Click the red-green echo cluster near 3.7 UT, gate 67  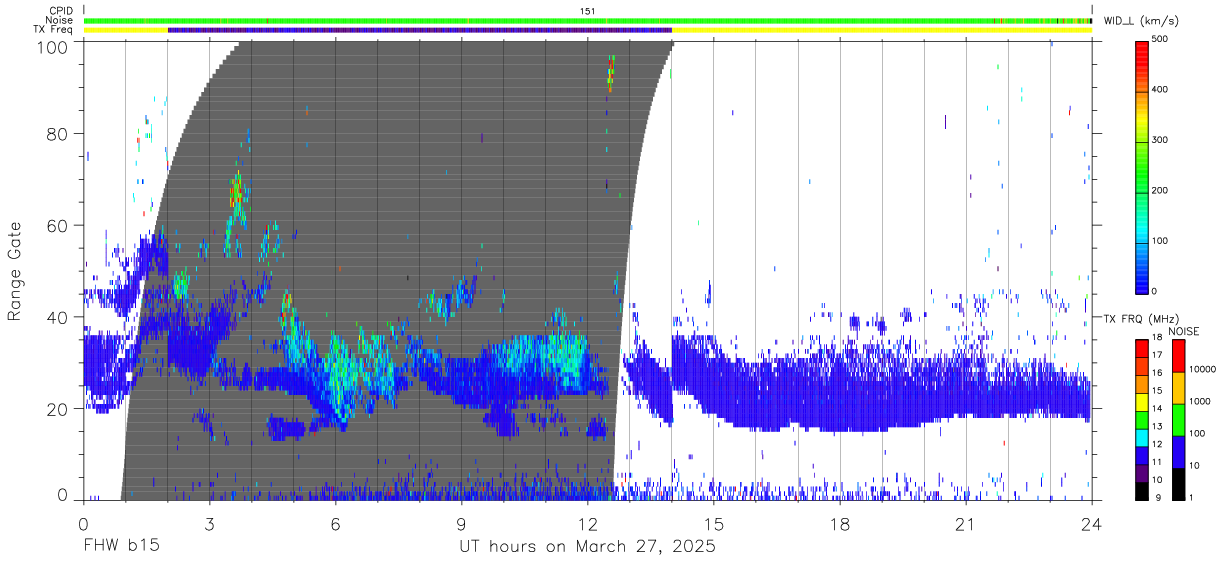tap(236, 187)
